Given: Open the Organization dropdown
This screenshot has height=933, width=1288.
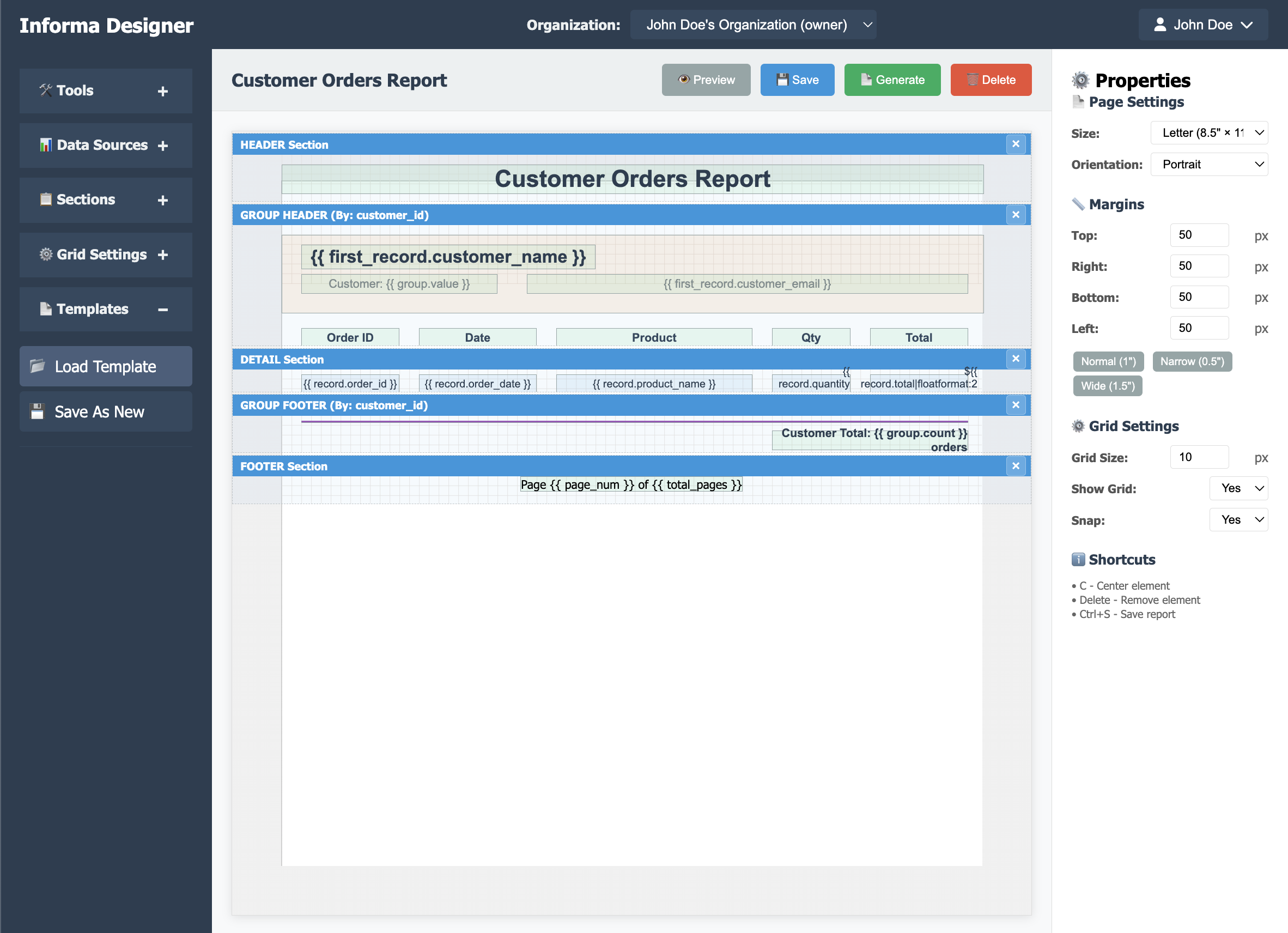Looking at the screenshot, I should pos(752,25).
